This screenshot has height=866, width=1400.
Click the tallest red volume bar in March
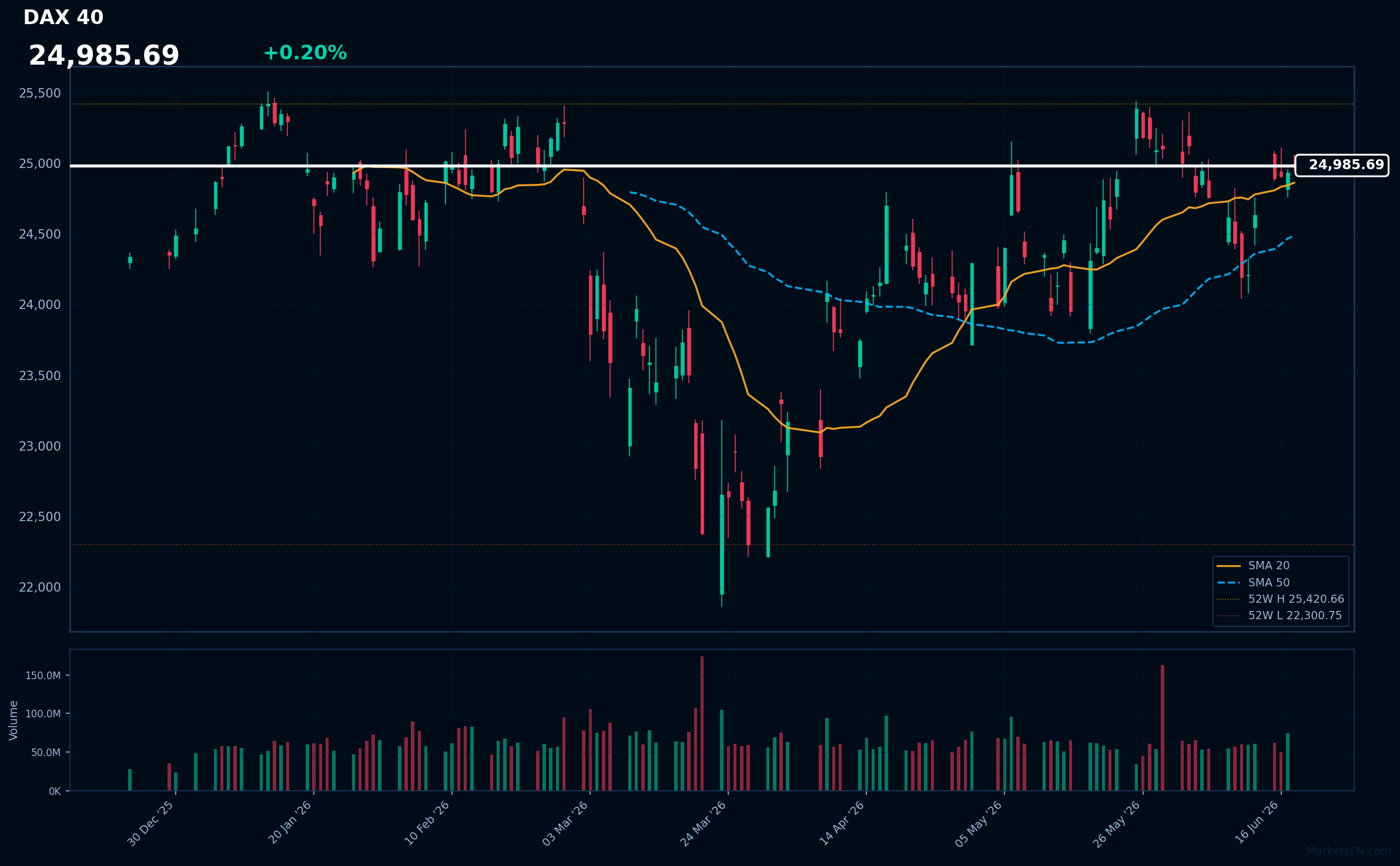(x=702, y=724)
